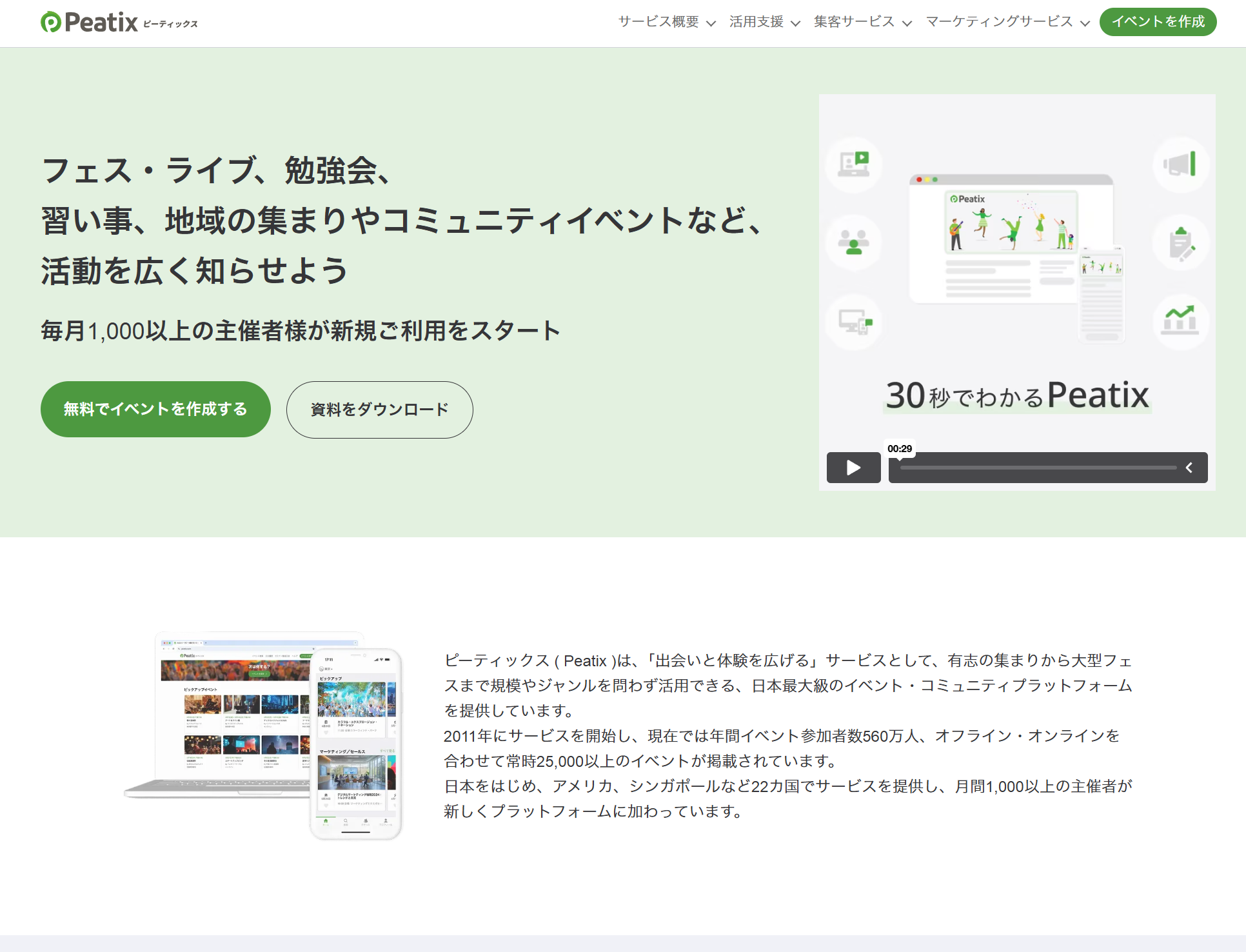Click the group of people icon
Viewport: 1246px width, 952px height.
coord(854,243)
